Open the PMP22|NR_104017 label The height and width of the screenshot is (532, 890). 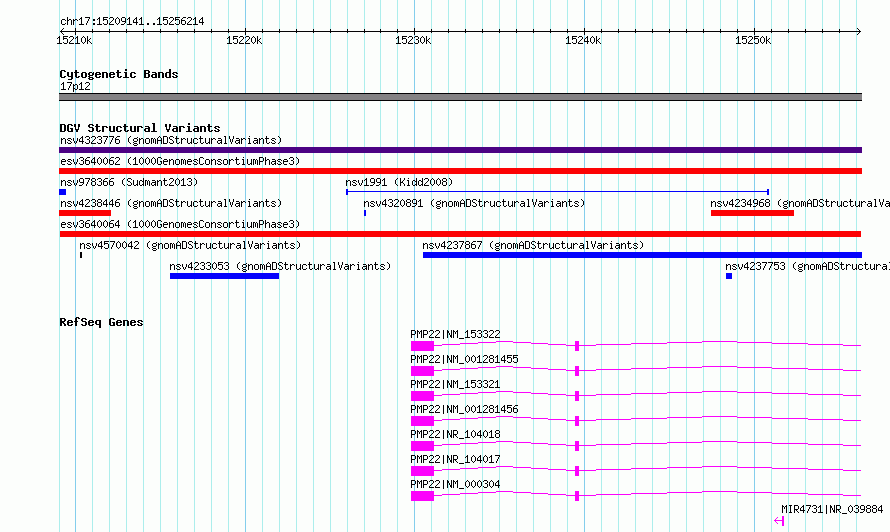point(455,459)
